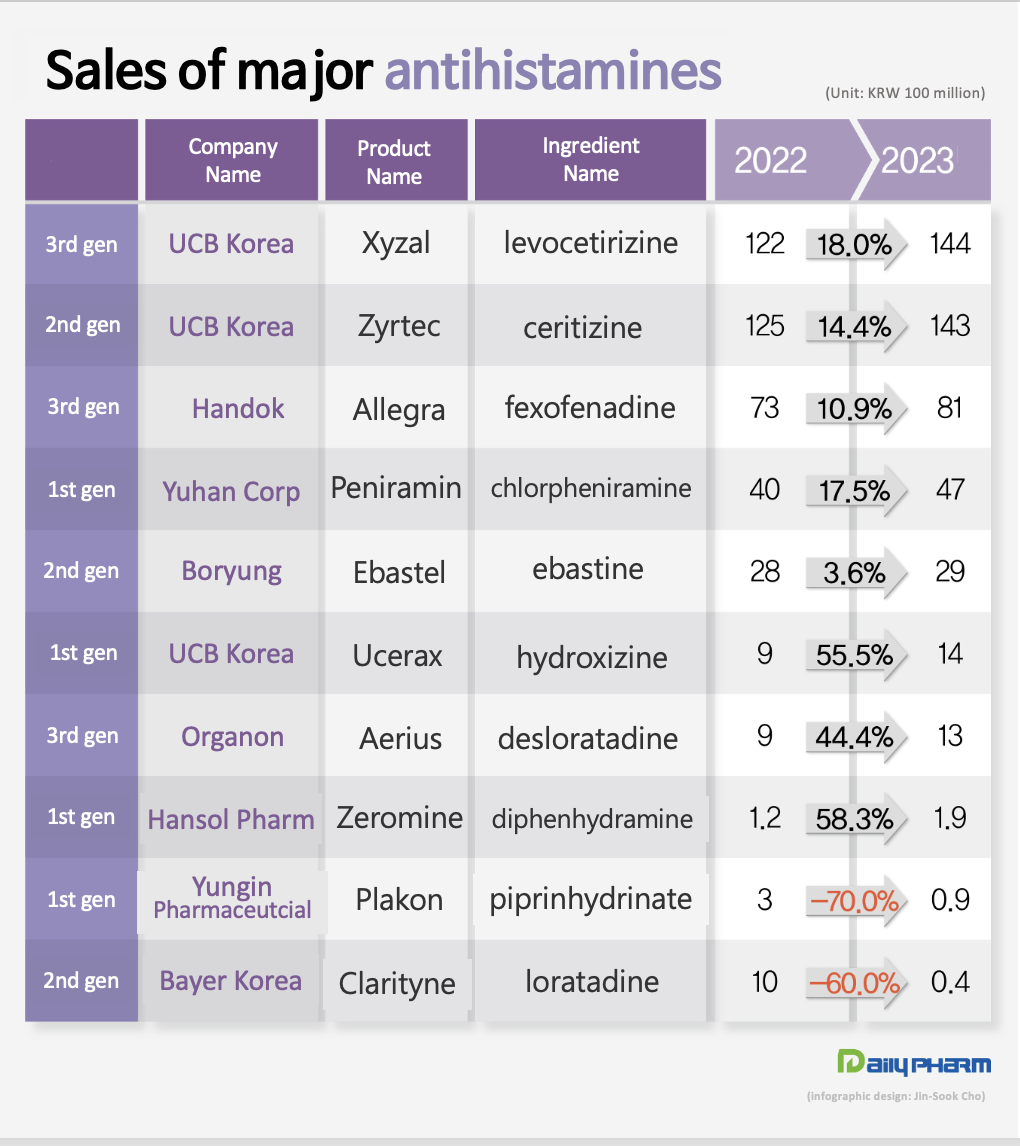Click the red -60.0% arrow for Clarityne
The image size is (1020, 1146).
(x=854, y=983)
